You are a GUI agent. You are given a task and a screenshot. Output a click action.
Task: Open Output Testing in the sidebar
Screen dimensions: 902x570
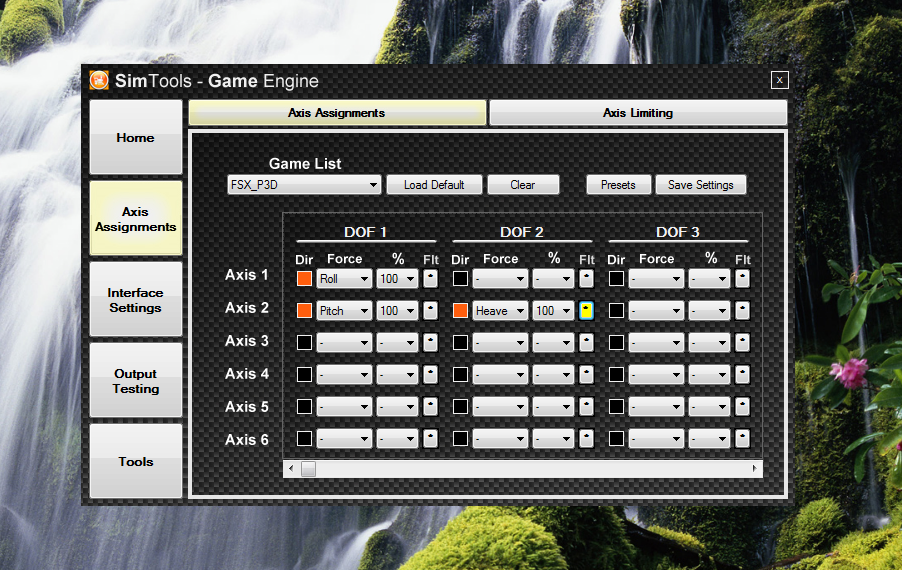pyautogui.click(x=136, y=381)
